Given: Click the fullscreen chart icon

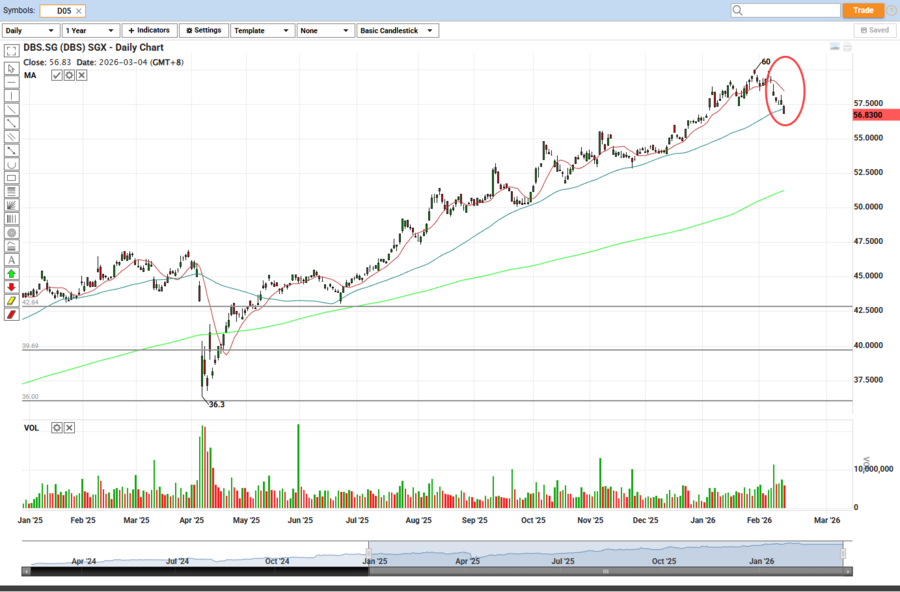Looking at the screenshot, I should click(11, 50).
